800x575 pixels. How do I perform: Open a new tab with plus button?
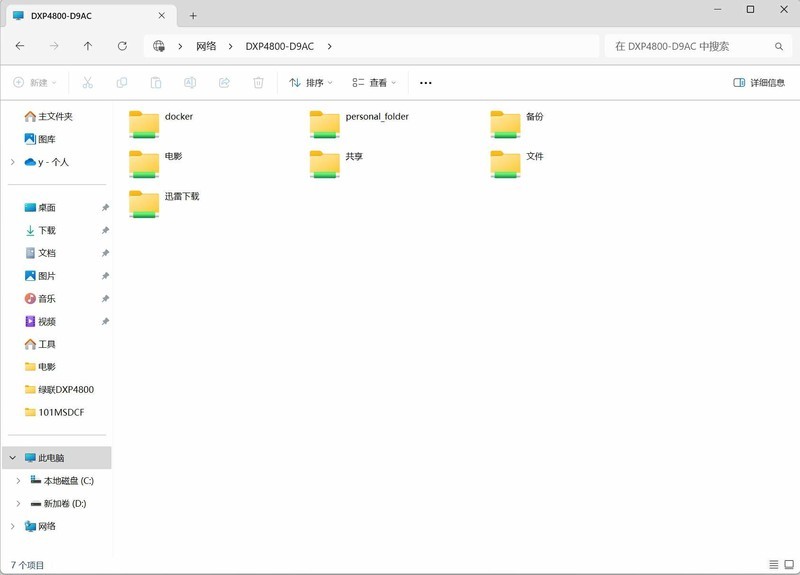pos(193,16)
